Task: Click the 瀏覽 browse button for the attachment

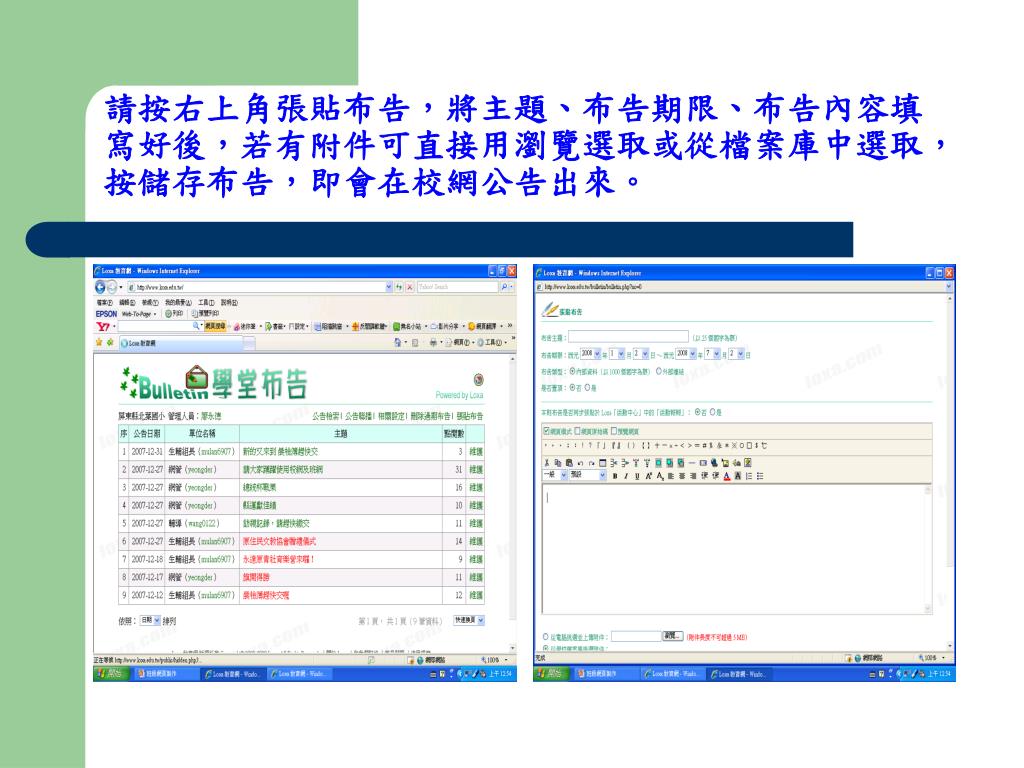Action: [x=673, y=635]
